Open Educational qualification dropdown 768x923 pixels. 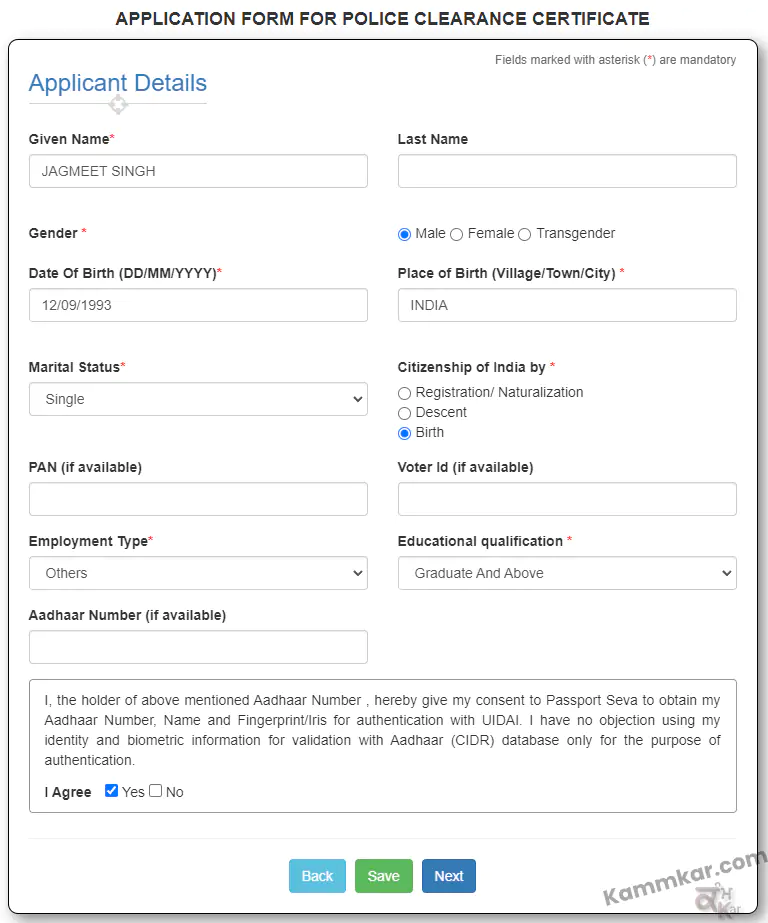click(x=567, y=573)
